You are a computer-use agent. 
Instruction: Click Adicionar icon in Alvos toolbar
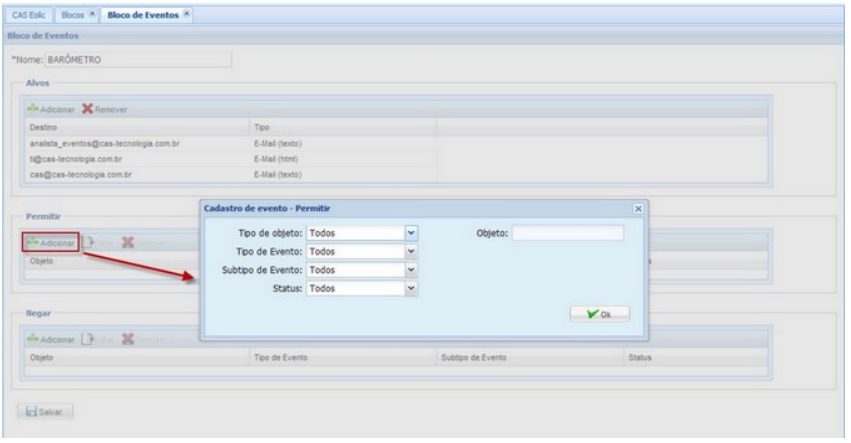pos(35,108)
